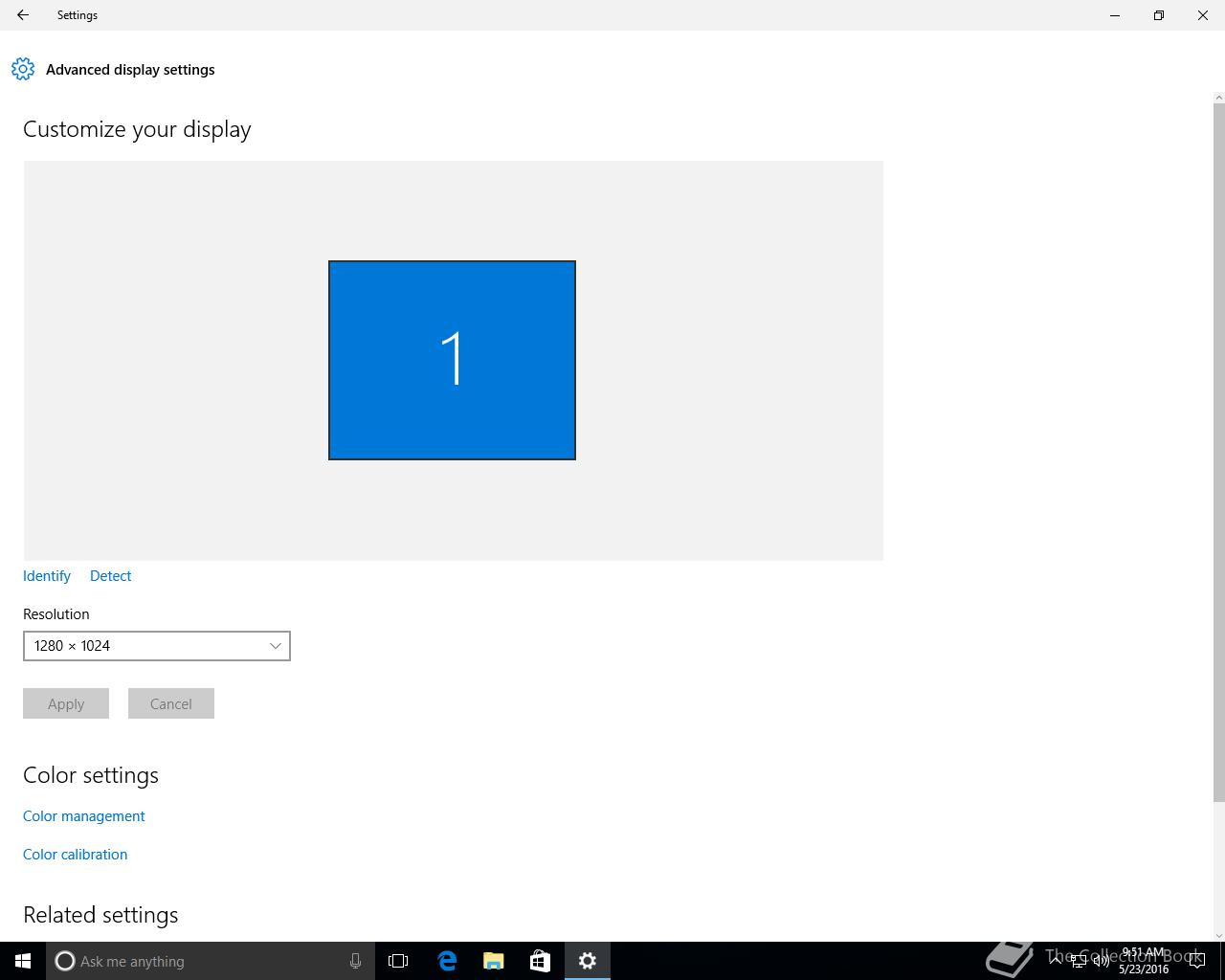Open Color management link
This screenshot has width=1225, height=980.
point(84,816)
